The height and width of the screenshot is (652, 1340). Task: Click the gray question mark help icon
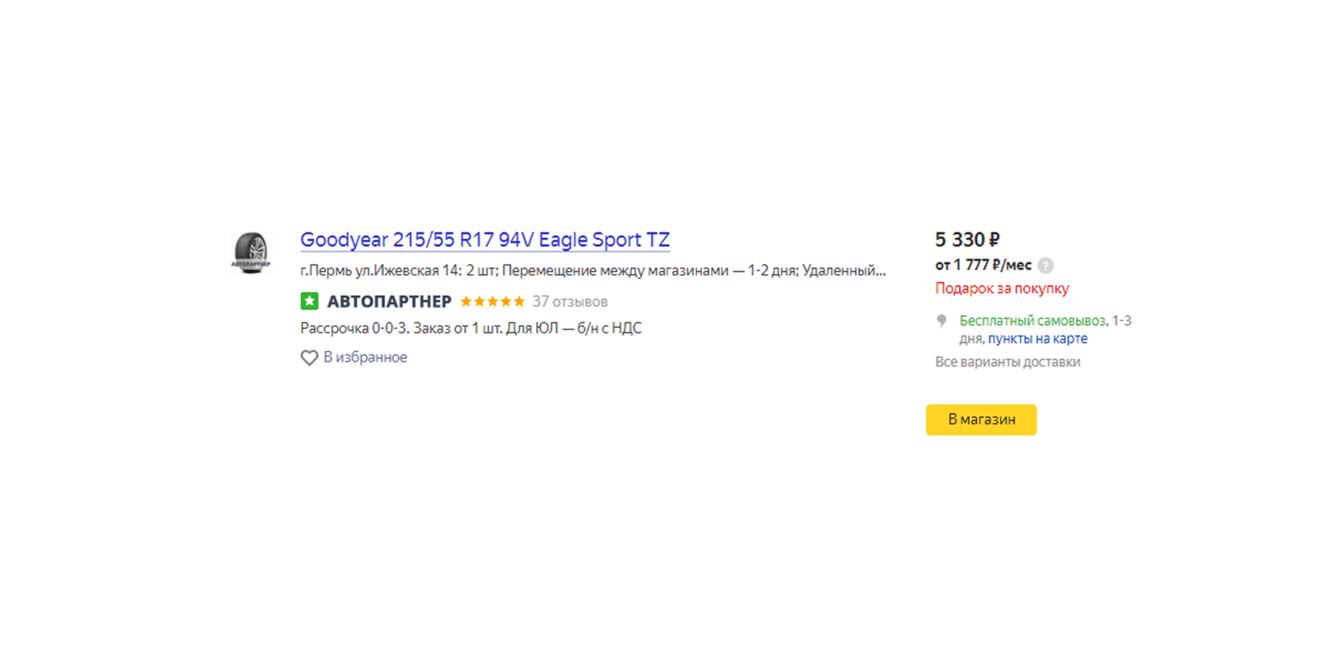coord(1046,265)
